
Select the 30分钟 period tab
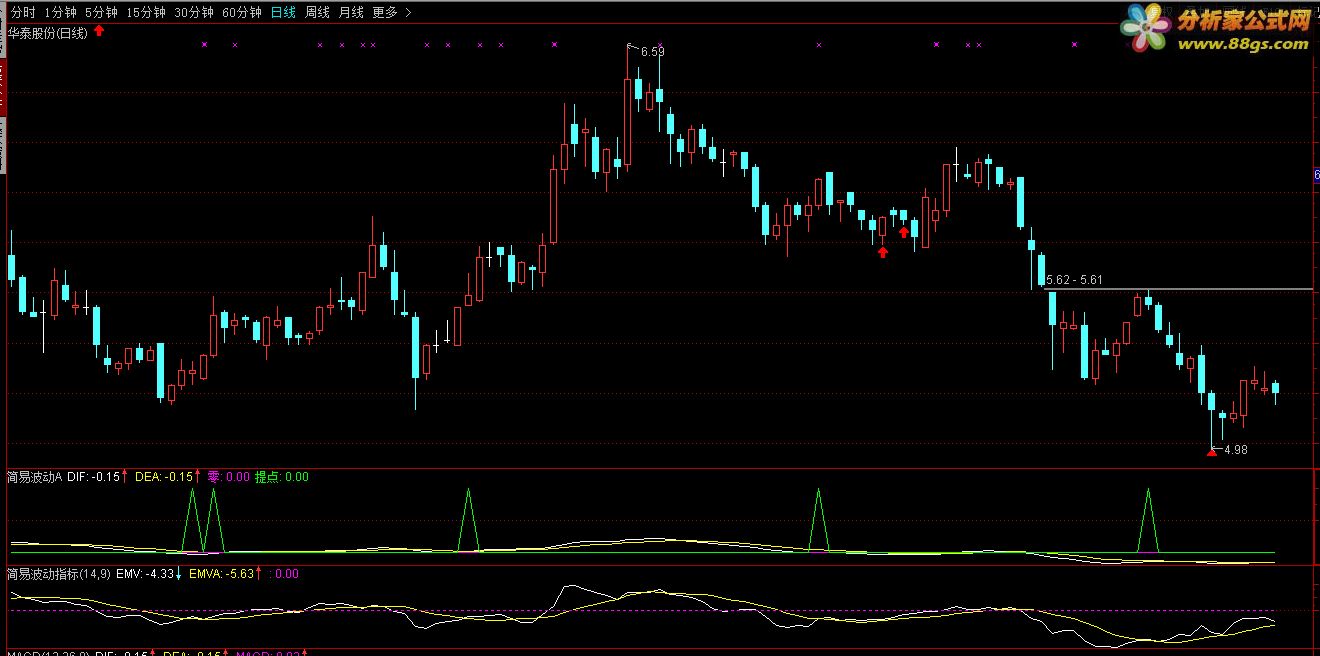pyautogui.click(x=193, y=13)
